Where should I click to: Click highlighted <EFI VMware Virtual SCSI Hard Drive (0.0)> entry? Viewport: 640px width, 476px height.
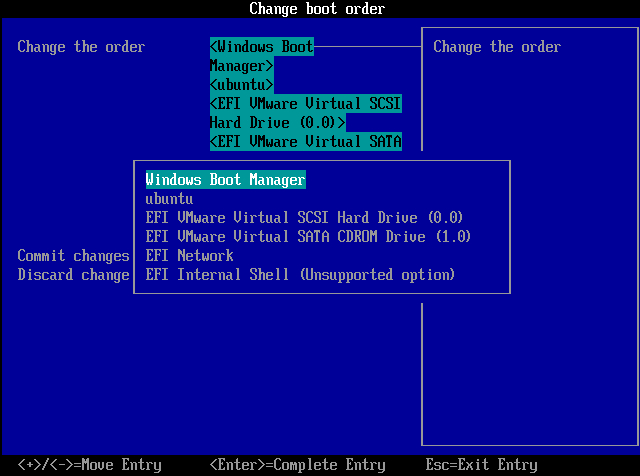tap(306, 113)
